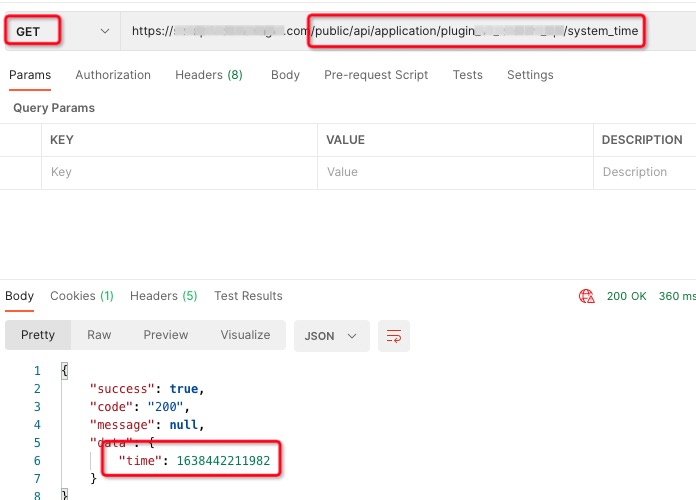
Task: Open the Test Results tab
Action: [x=248, y=296]
